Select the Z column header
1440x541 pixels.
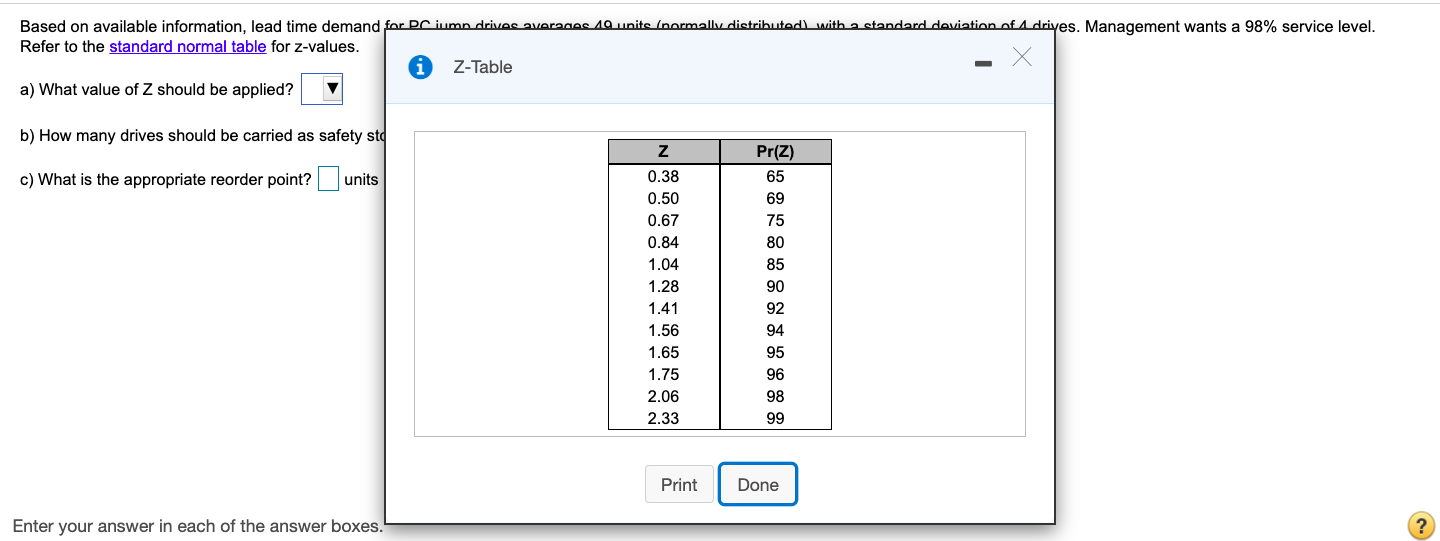pos(663,152)
